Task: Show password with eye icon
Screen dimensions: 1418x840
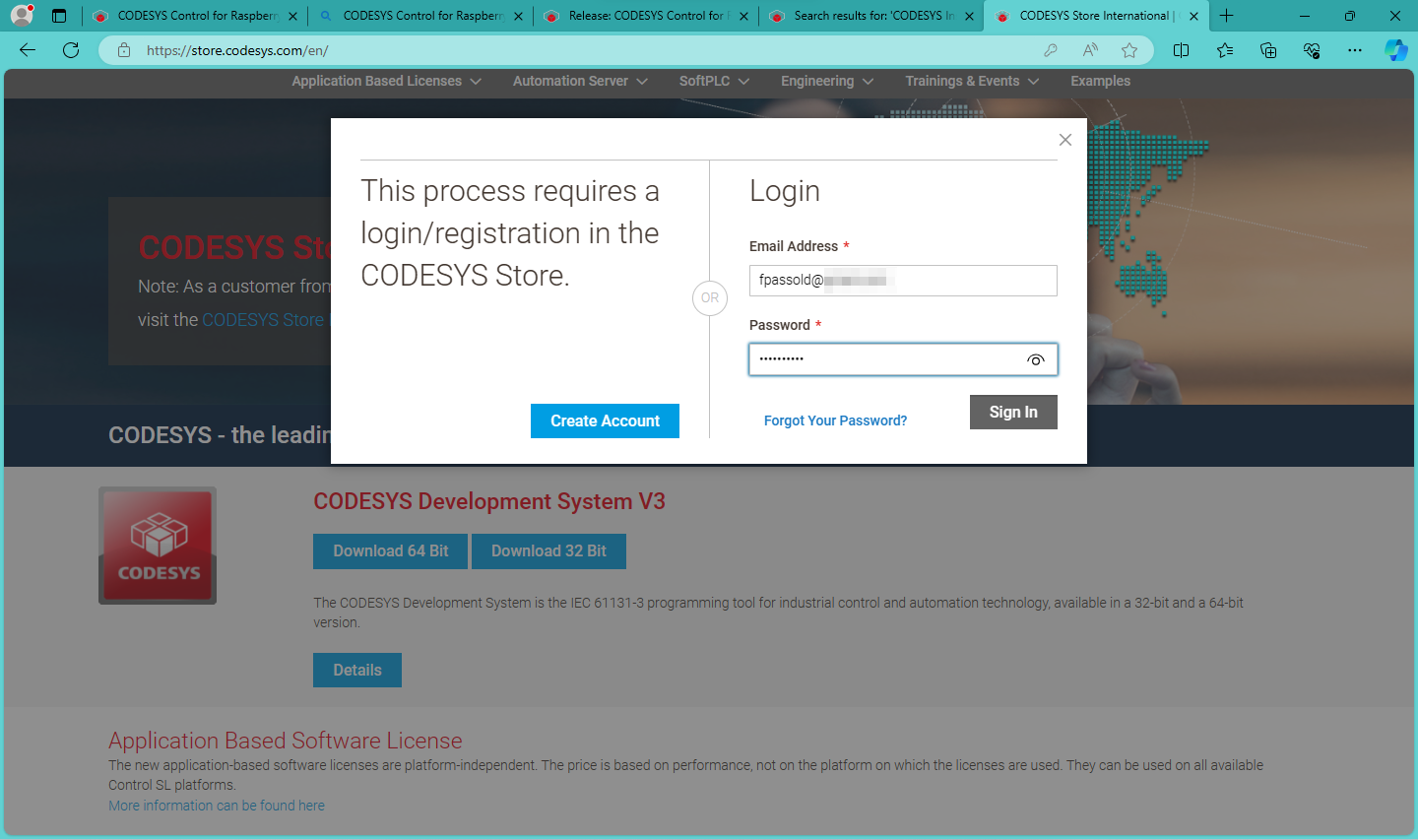Action: pyautogui.click(x=1036, y=359)
